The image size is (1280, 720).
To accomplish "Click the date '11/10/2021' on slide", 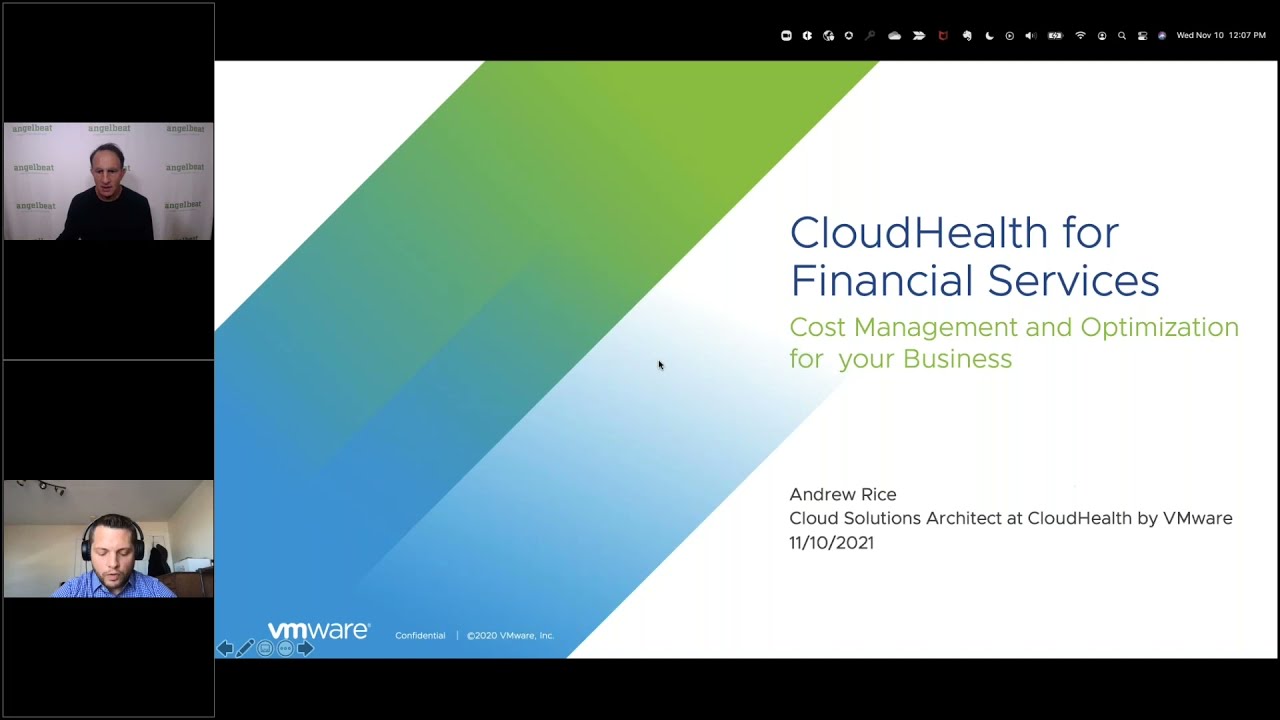I will [x=831, y=542].
